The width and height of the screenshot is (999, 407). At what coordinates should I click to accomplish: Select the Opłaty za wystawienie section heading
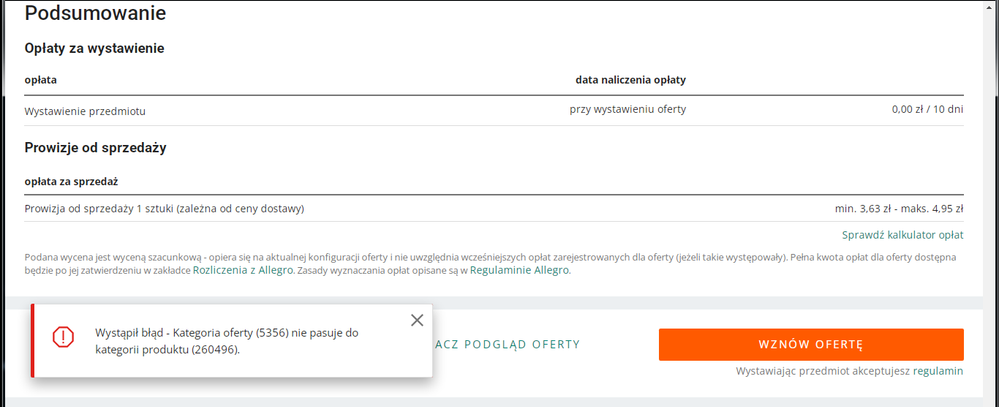(x=94, y=48)
